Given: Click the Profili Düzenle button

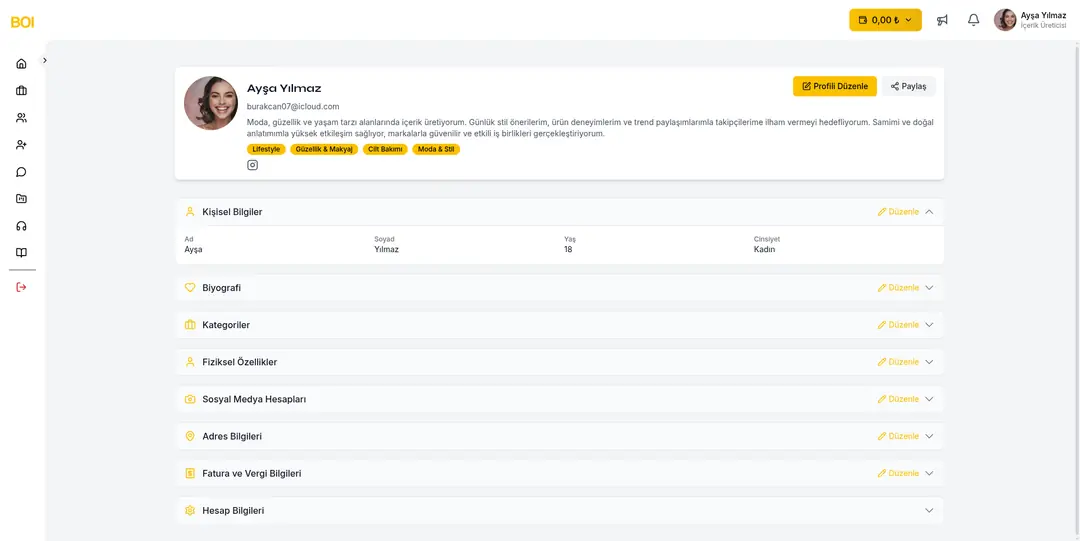Looking at the screenshot, I should (x=834, y=86).
